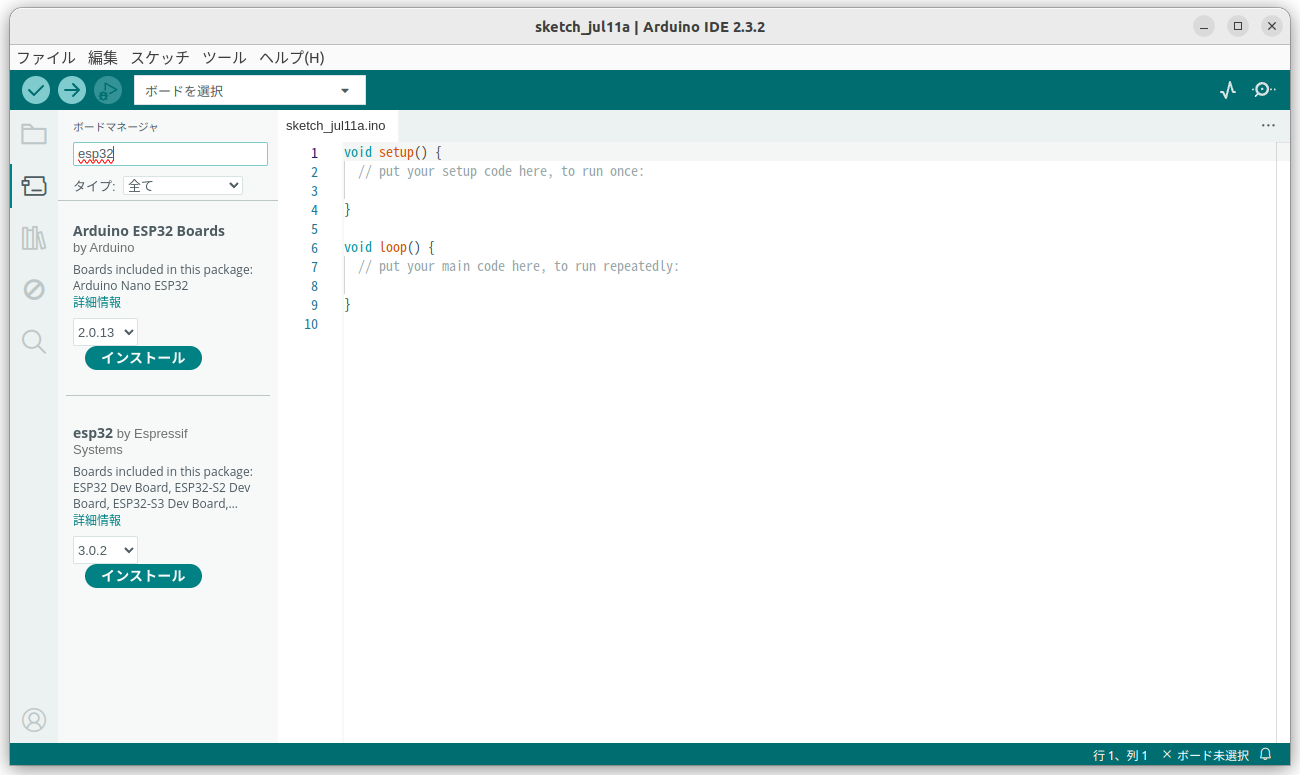Click the esp32 search input field
The width and height of the screenshot is (1300, 775).
point(169,153)
